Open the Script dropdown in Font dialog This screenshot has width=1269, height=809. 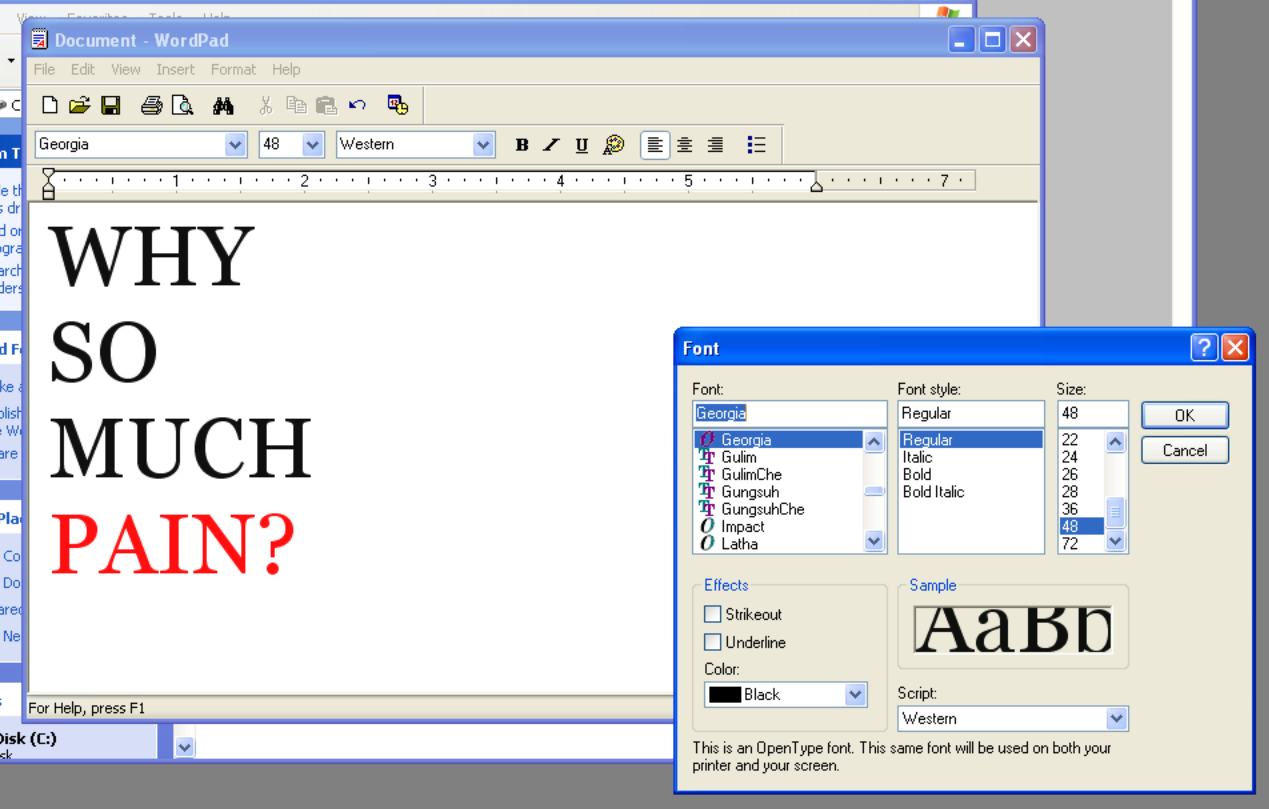coord(1117,718)
